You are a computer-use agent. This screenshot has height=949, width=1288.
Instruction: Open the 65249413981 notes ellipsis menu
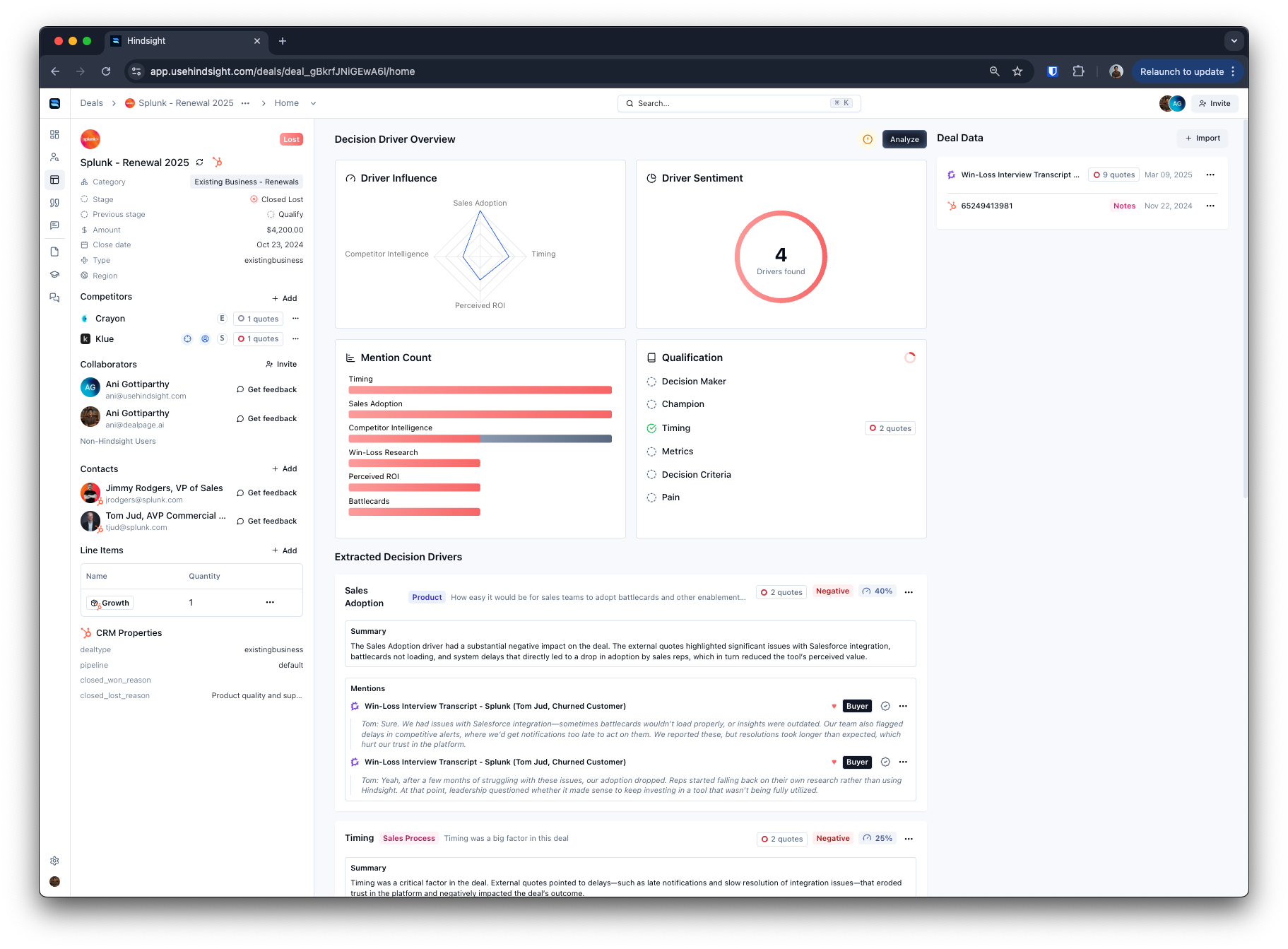1210,206
